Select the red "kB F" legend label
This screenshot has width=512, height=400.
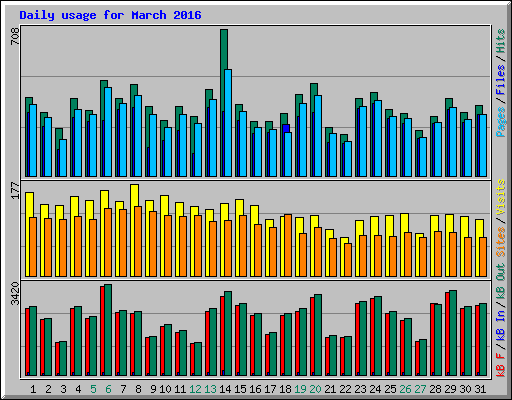(501, 365)
